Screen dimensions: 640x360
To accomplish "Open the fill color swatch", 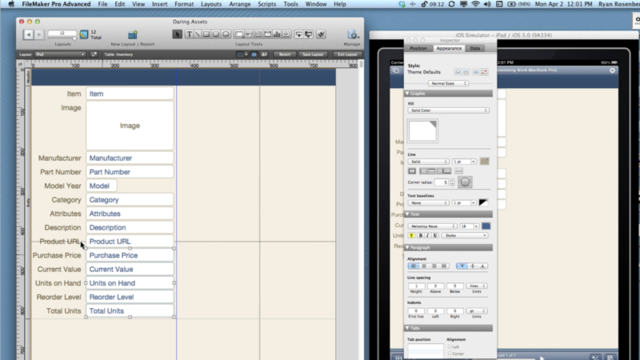I will point(423,131).
